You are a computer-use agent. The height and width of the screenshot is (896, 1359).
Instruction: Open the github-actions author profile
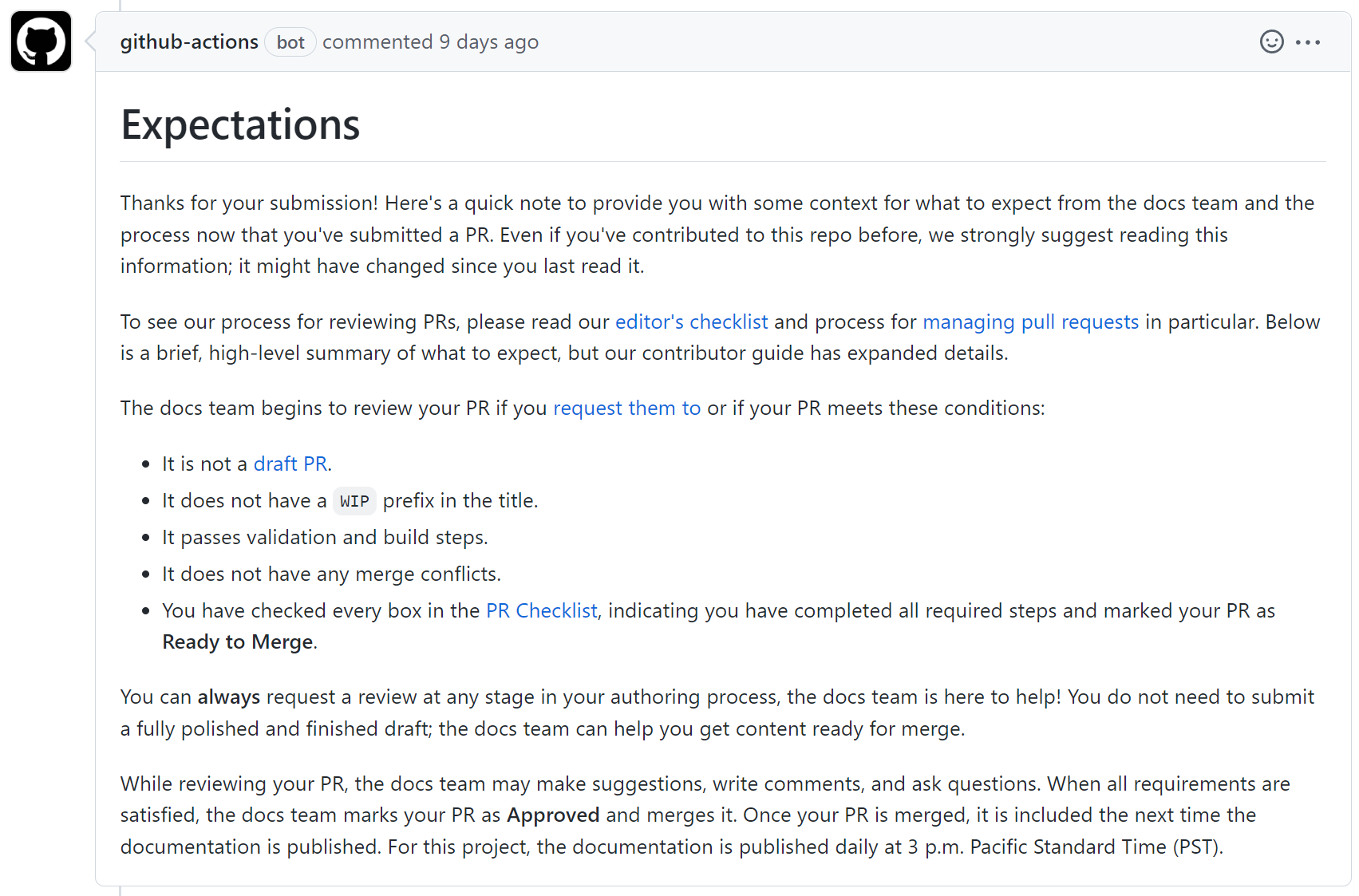189,41
